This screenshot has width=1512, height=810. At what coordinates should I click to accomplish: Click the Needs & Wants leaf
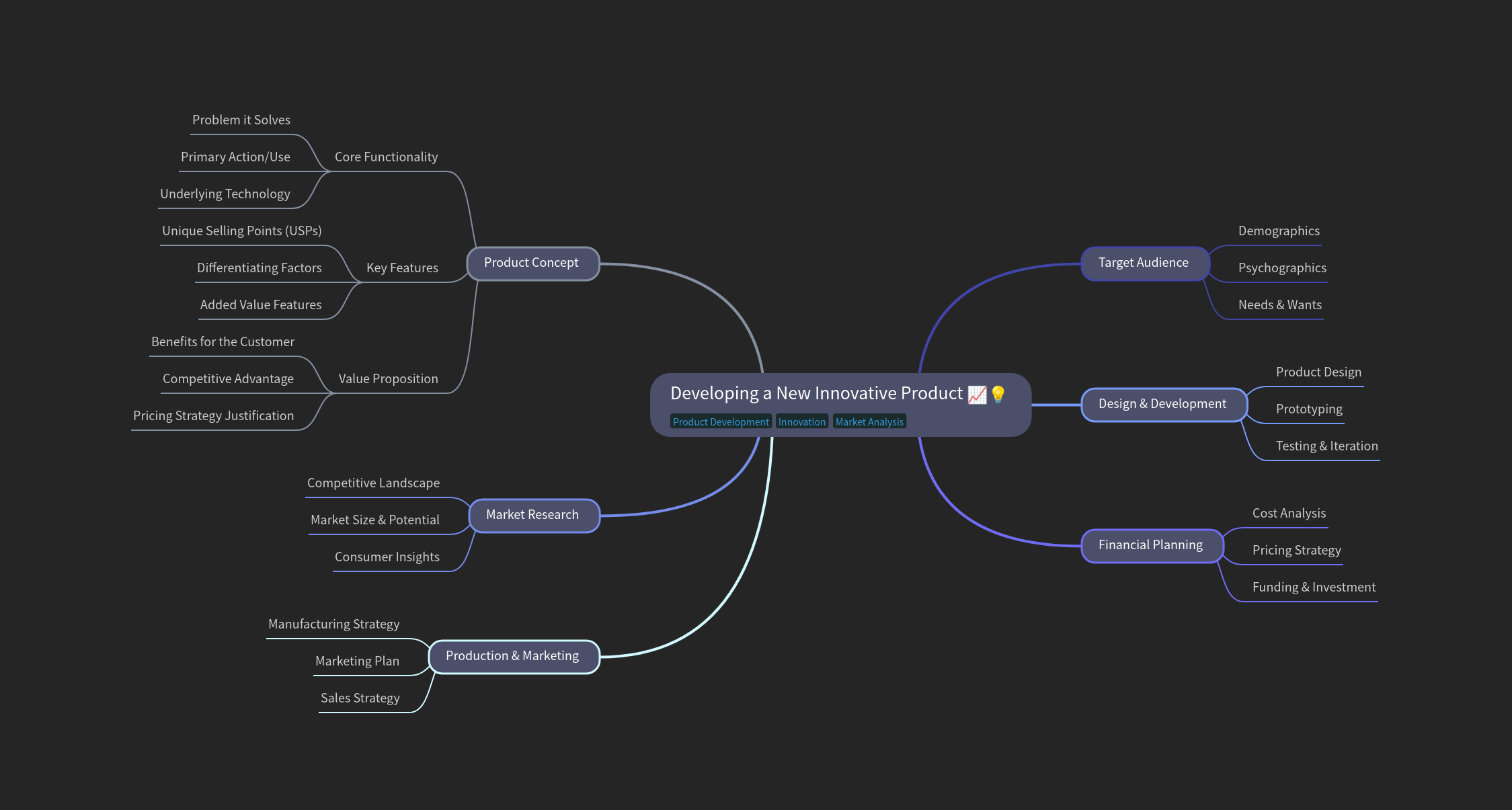(x=1280, y=305)
